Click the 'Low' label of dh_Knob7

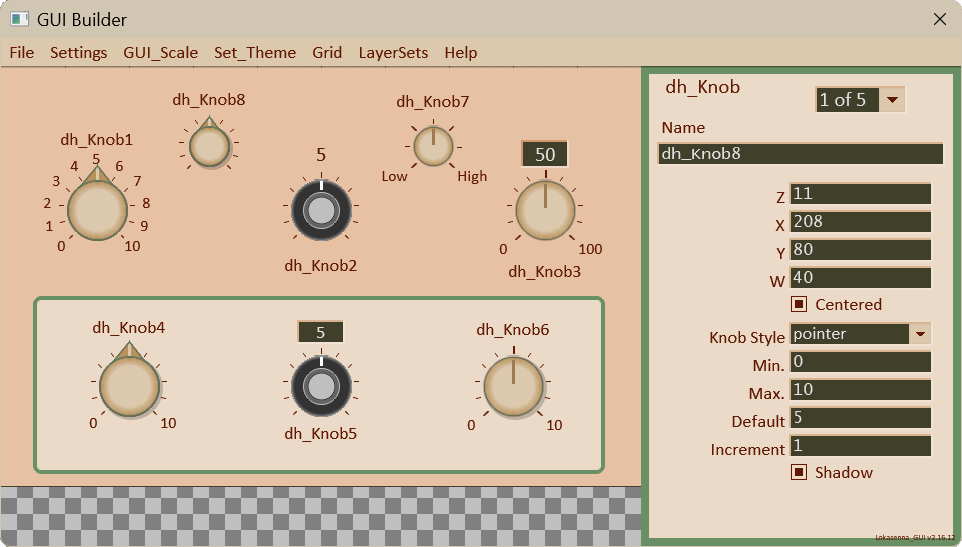[x=394, y=177]
